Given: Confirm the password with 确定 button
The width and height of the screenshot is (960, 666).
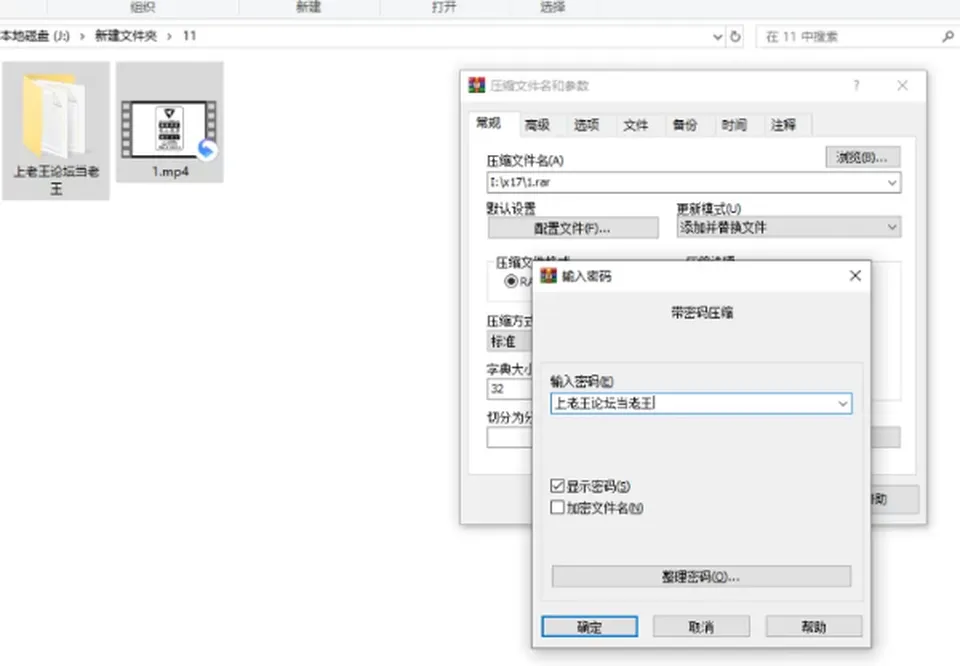Looking at the screenshot, I should pos(590,627).
